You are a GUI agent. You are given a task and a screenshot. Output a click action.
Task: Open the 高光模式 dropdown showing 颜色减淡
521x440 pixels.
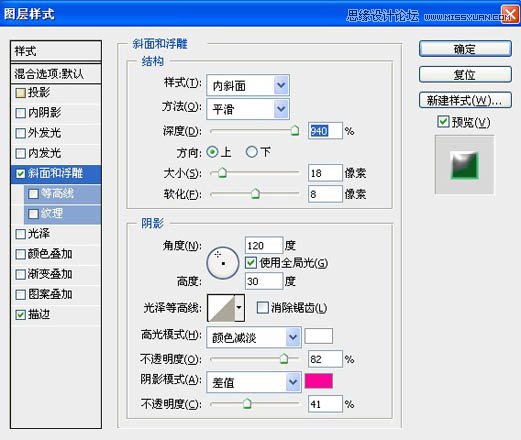click(x=254, y=338)
